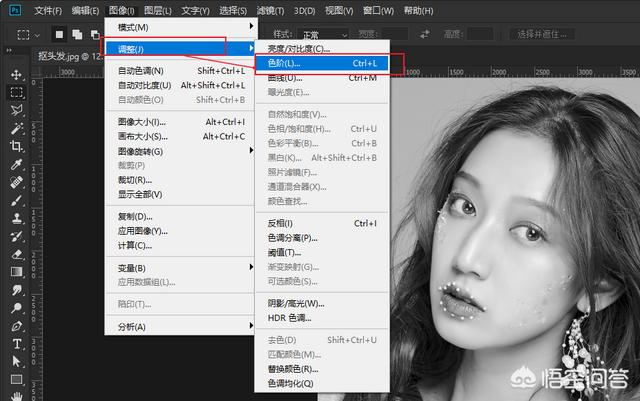This screenshot has width=640, height=401.
Task: Expand the 分析(A) submenu
Action: [180, 327]
